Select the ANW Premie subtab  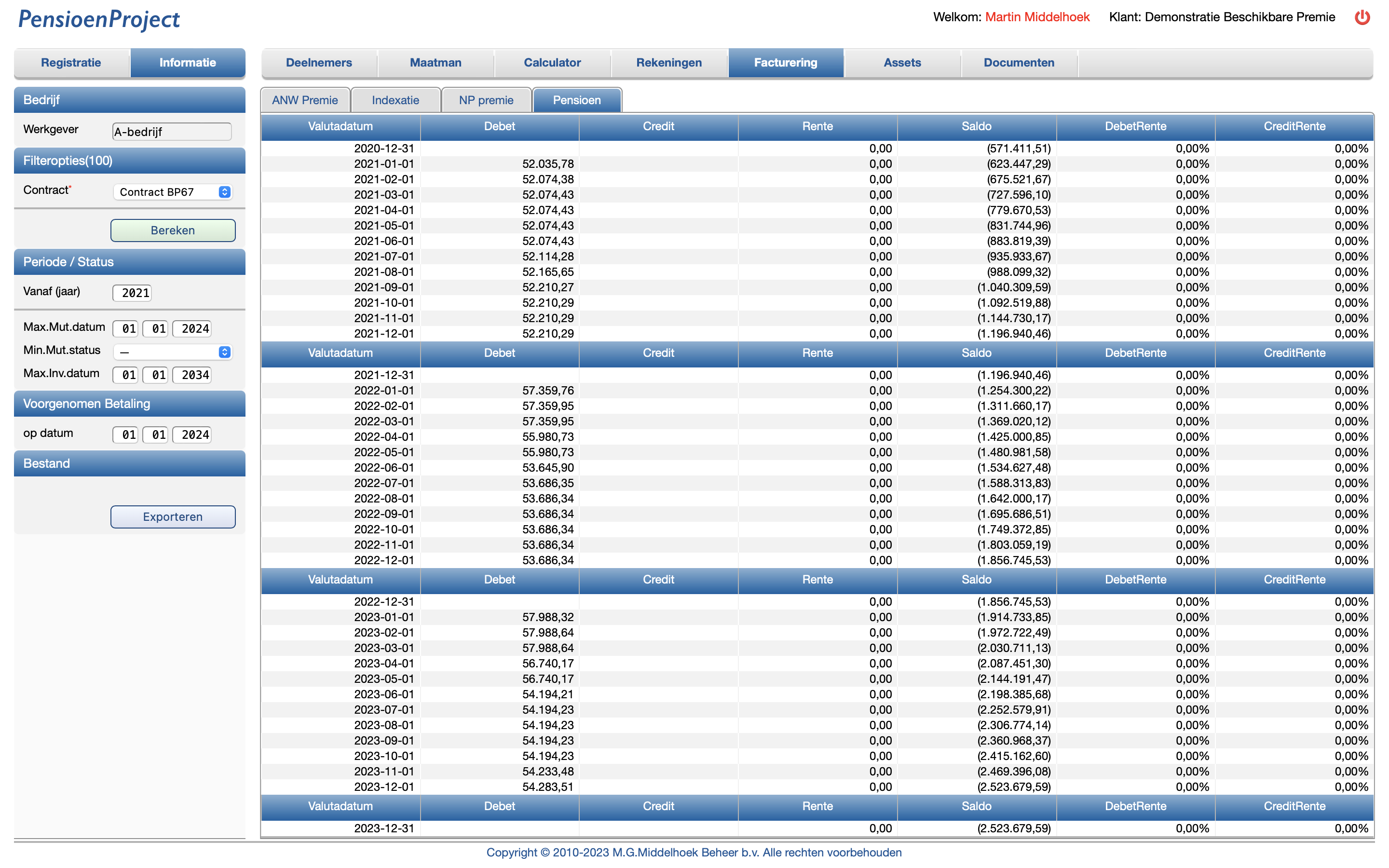click(305, 100)
